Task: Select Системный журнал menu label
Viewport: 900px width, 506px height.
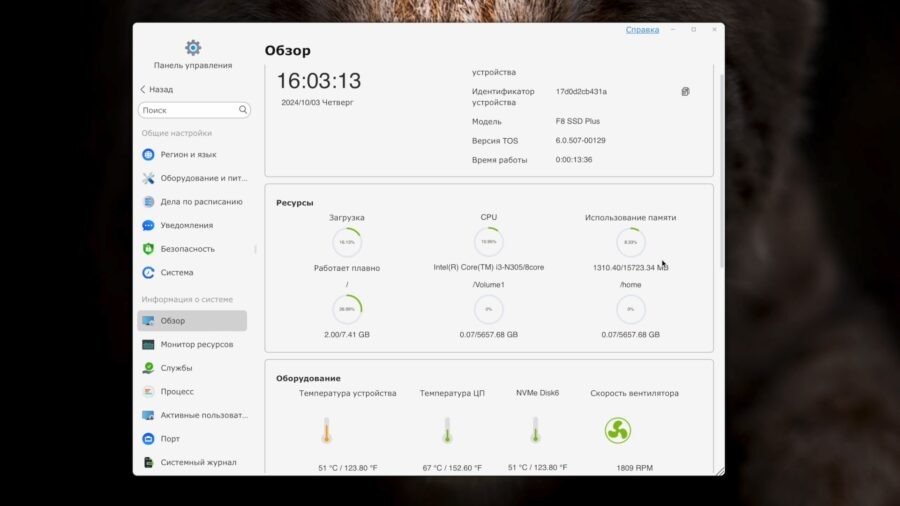Action: 198,462
